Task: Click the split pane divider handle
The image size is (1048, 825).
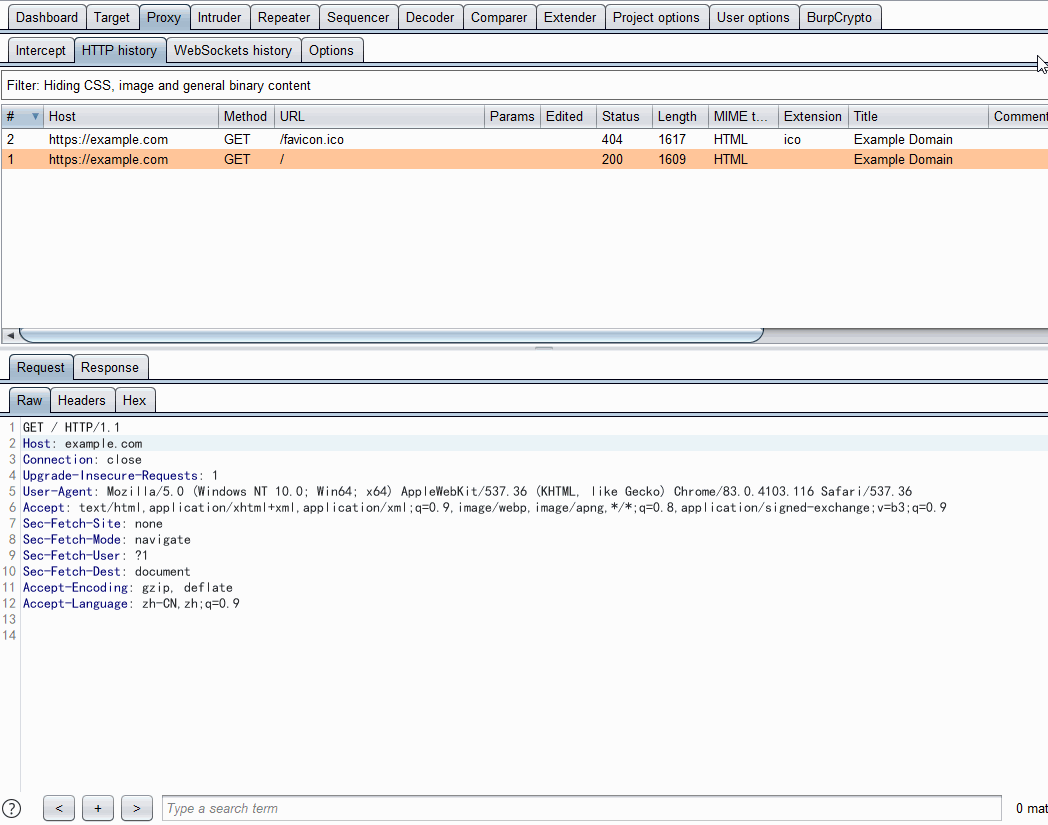Action: coord(544,348)
